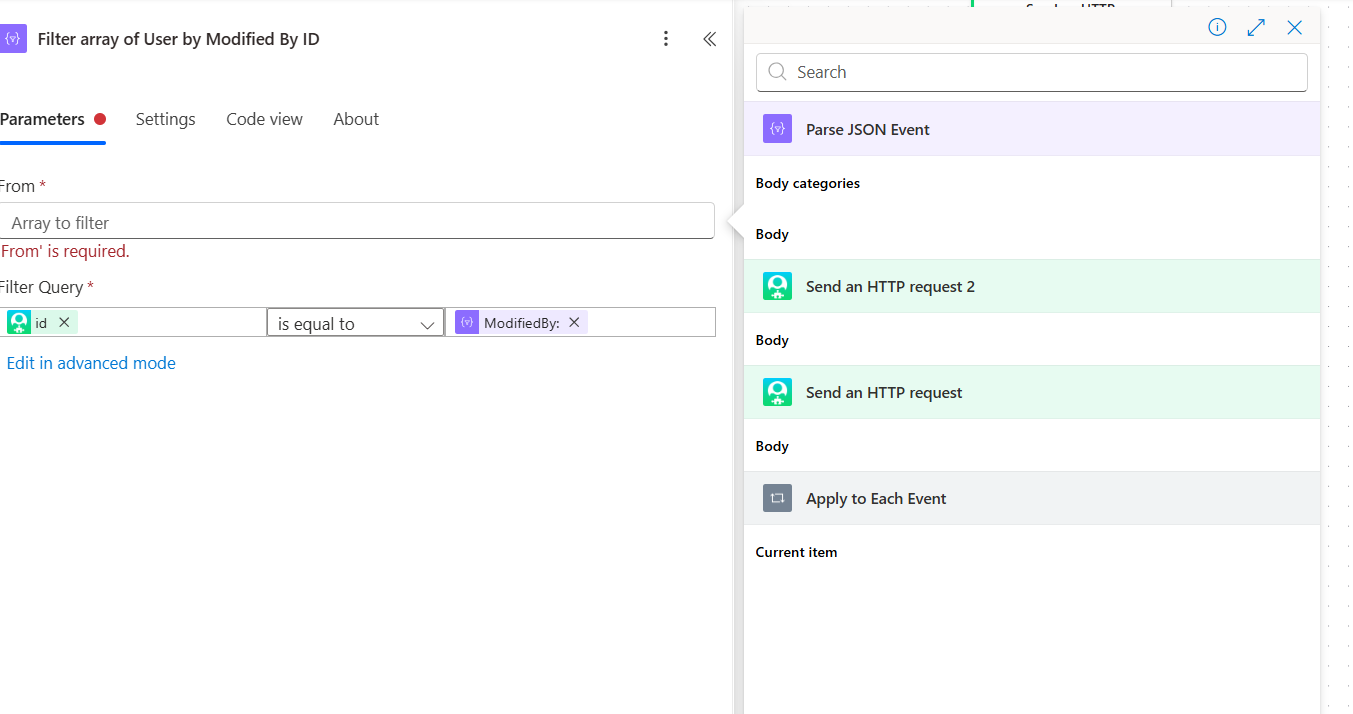This screenshot has width=1353, height=714.
Task: Click the Send an HTTP request connector icon
Action: coord(777,392)
